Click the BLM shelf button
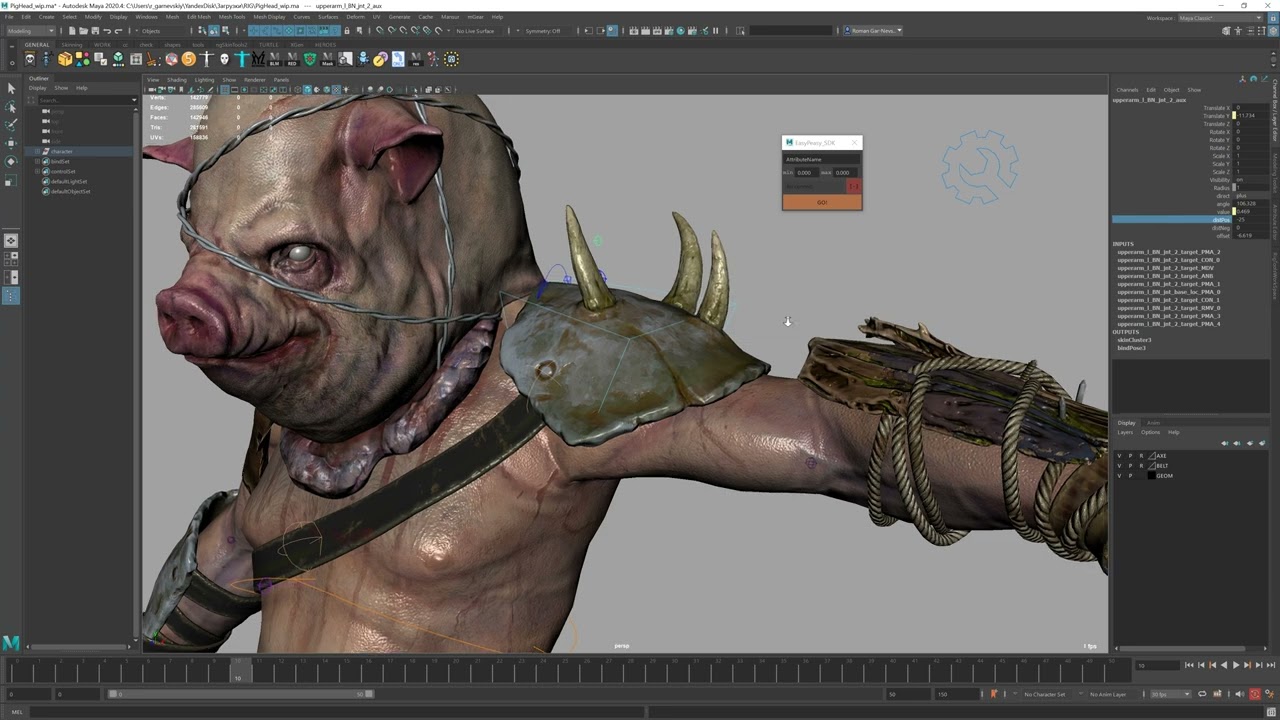This screenshot has height=720, width=1280. [x=274, y=59]
